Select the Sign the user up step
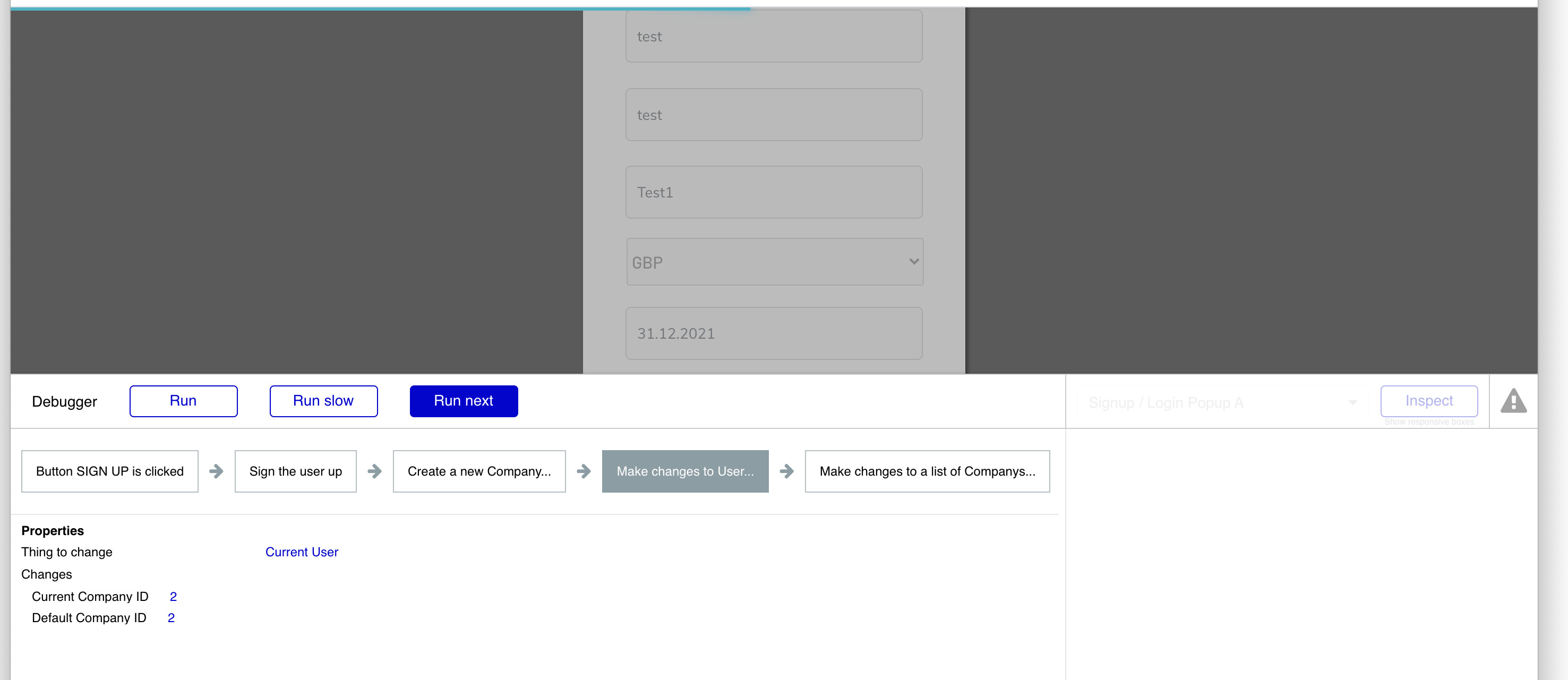This screenshot has width=1568, height=680. (x=295, y=471)
